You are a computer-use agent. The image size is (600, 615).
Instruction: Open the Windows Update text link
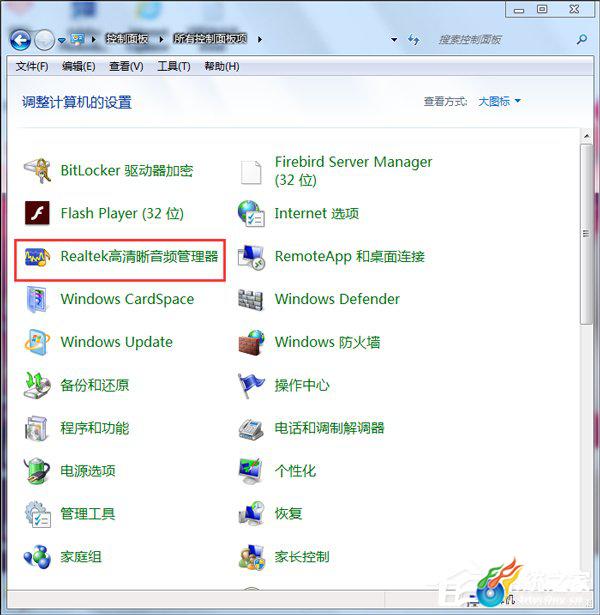click(x=116, y=342)
